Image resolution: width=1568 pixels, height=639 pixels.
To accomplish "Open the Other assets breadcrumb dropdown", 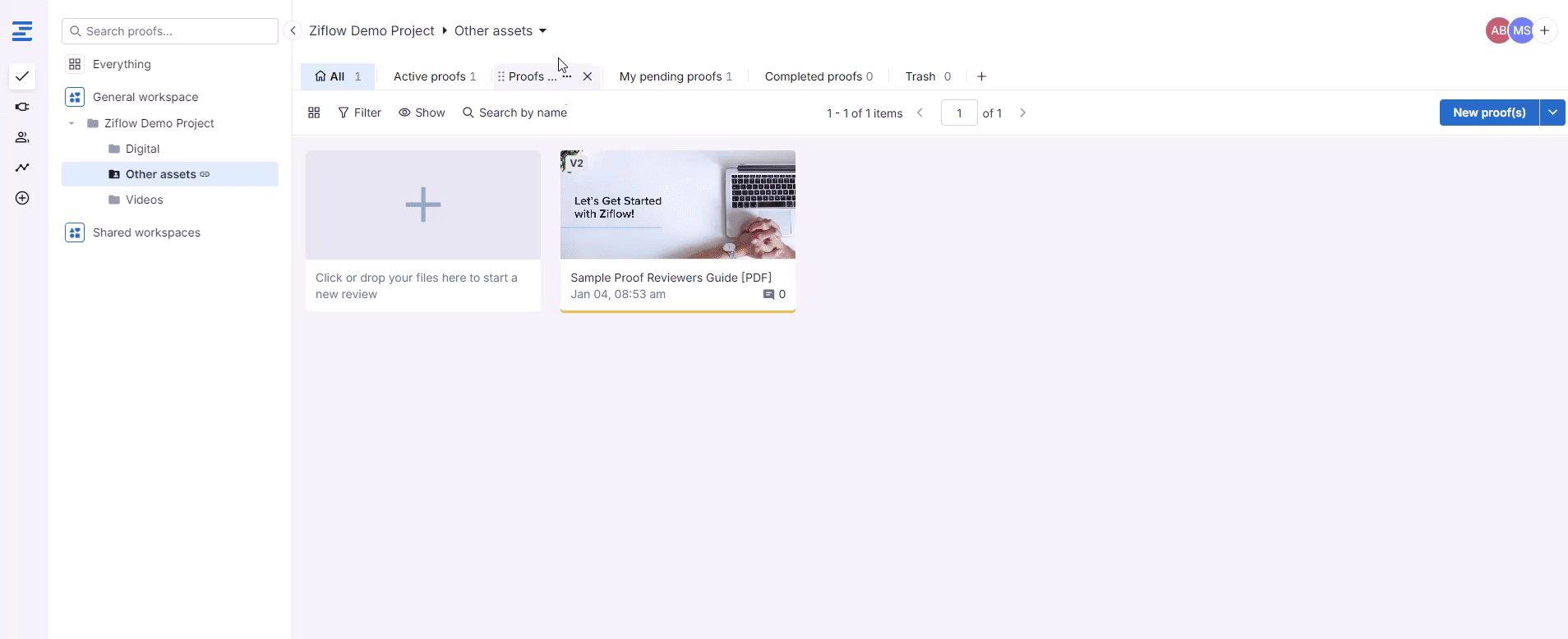I will coord(542,31).
